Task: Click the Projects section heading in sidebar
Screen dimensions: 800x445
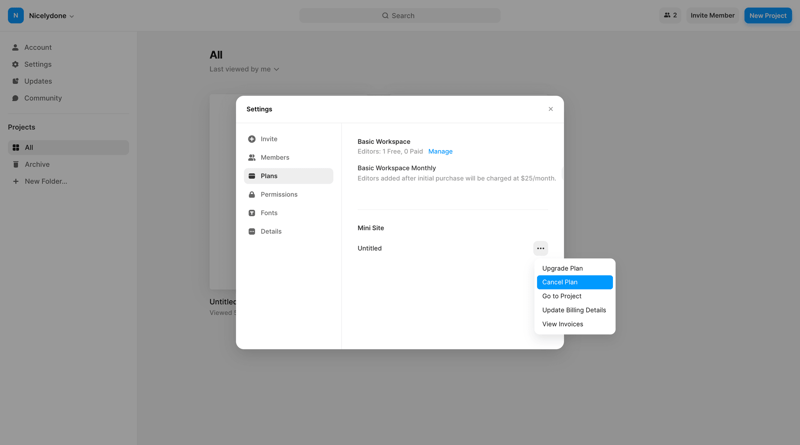Action: 21,127
